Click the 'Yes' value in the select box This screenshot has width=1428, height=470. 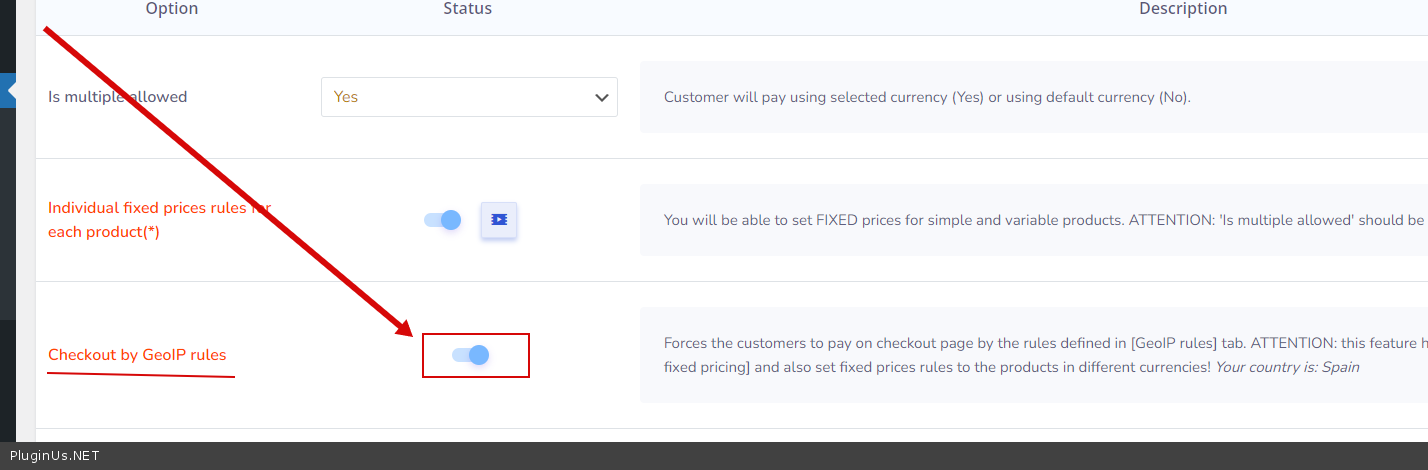coord(346,97)
